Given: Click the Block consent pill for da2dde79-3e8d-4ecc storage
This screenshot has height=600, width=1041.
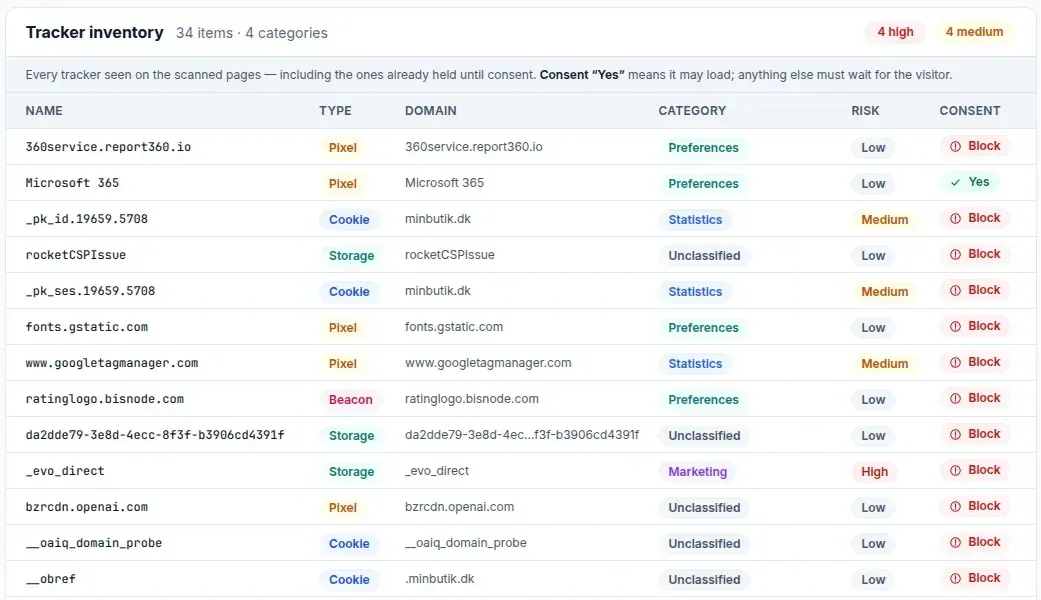Looking at the screenshot, I should click(x=975, y=434).
